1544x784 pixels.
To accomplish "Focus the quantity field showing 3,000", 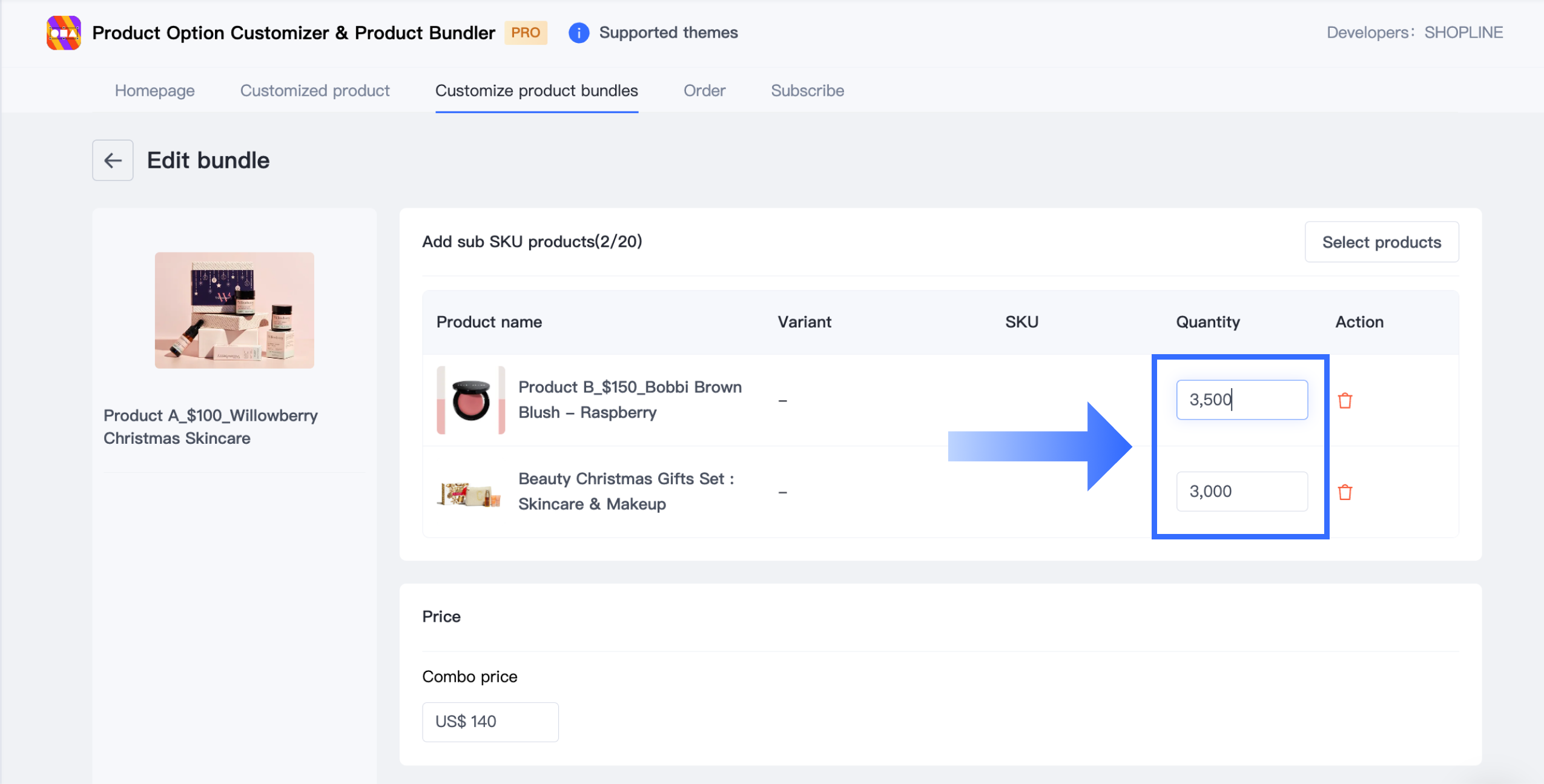I will 1241,491.
